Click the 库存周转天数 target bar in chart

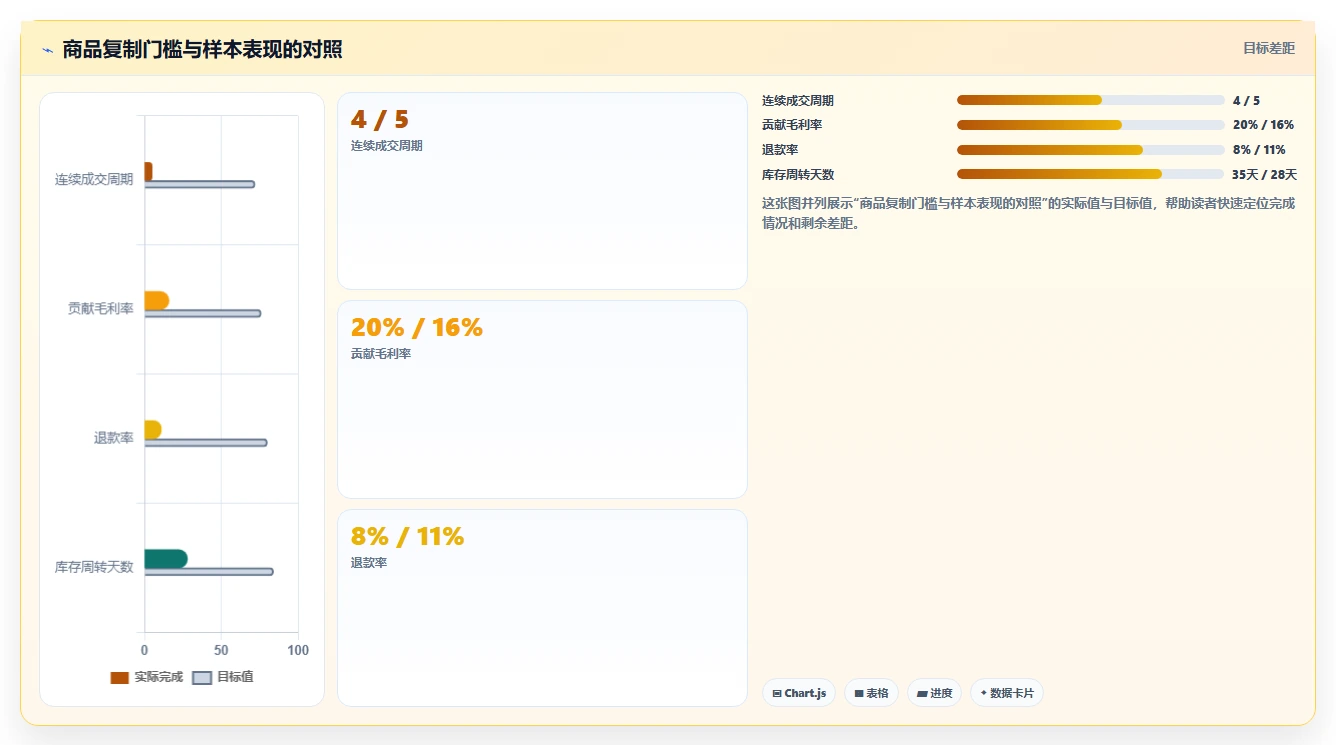[208, 572]
